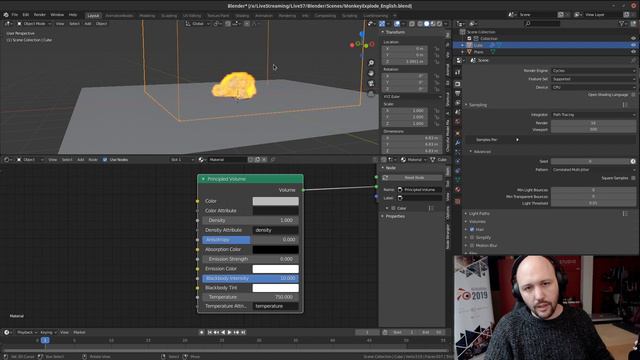Select rendered viewport shading mode icon
Image resolution: width=640 pixels, height=360 pixels.
pyautogui.click(x=440, y=24)
